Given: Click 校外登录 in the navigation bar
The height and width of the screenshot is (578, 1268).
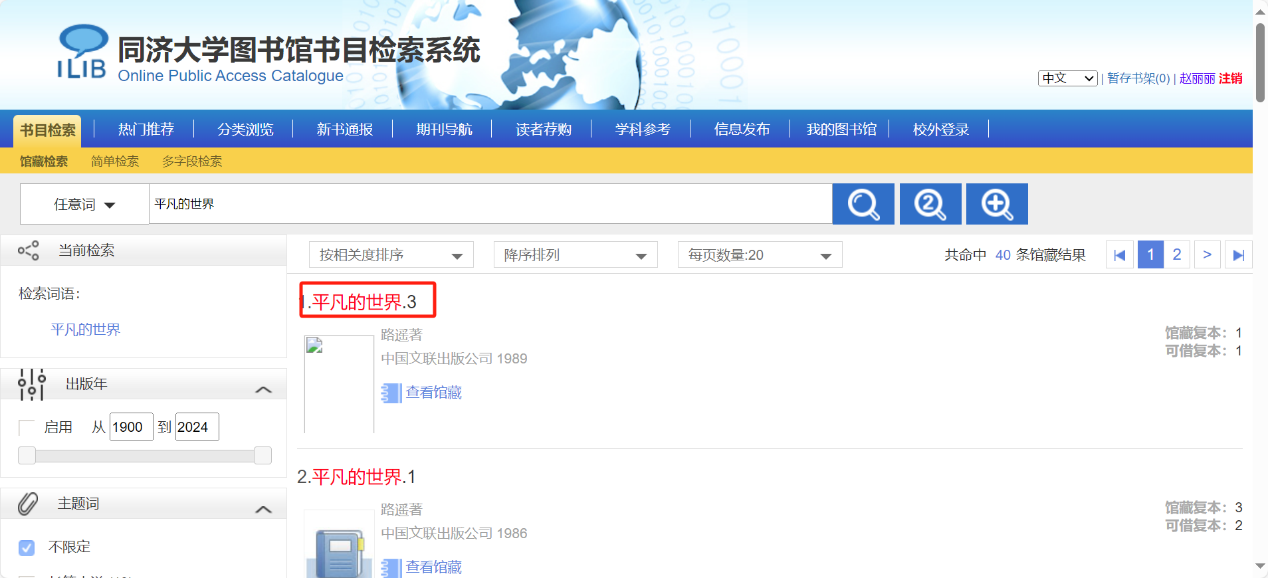Looking at the screenshot, I should click(941, 129).
